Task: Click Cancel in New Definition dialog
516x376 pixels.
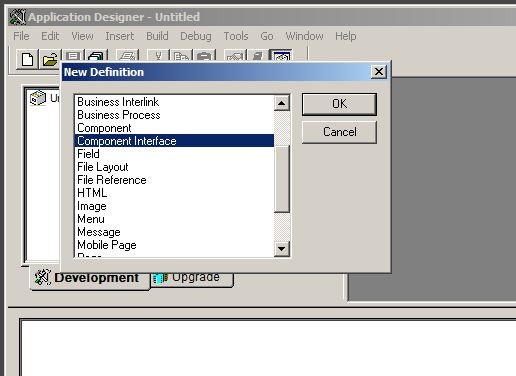Action: tap(339, 132)
